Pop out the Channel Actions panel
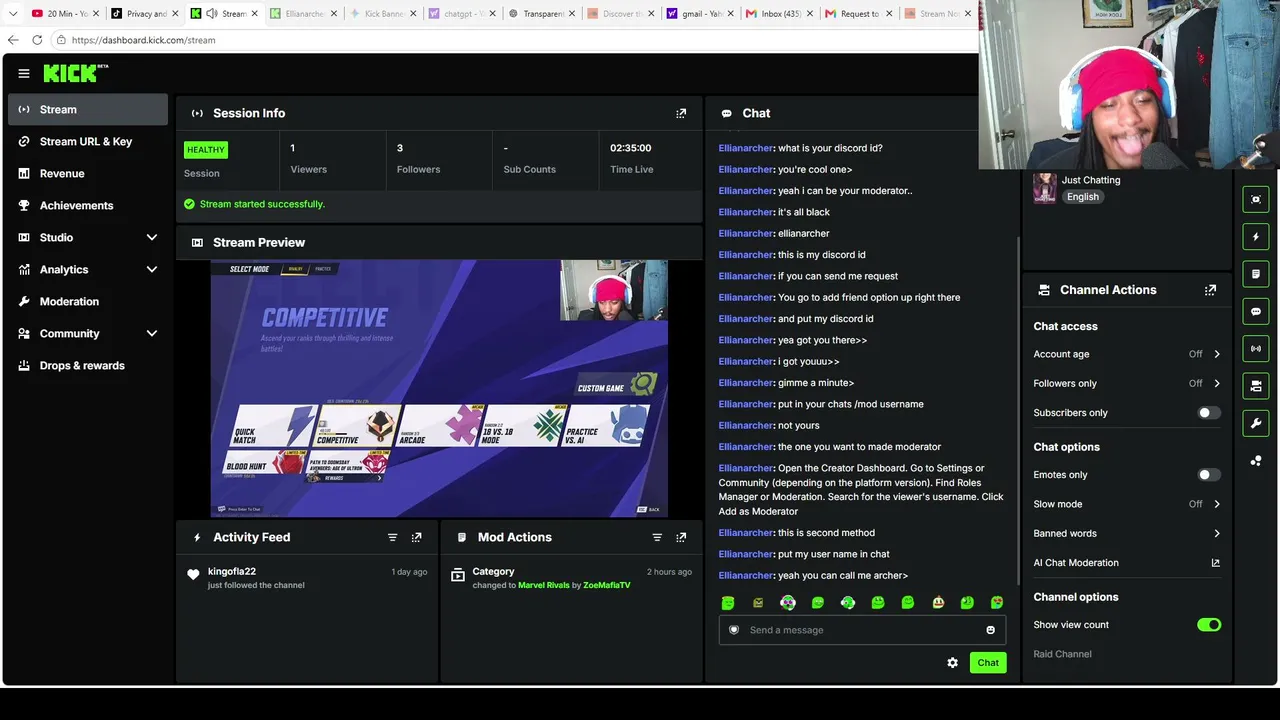This screenshot has height=720, width=1280. click(x=1210, y=290)
